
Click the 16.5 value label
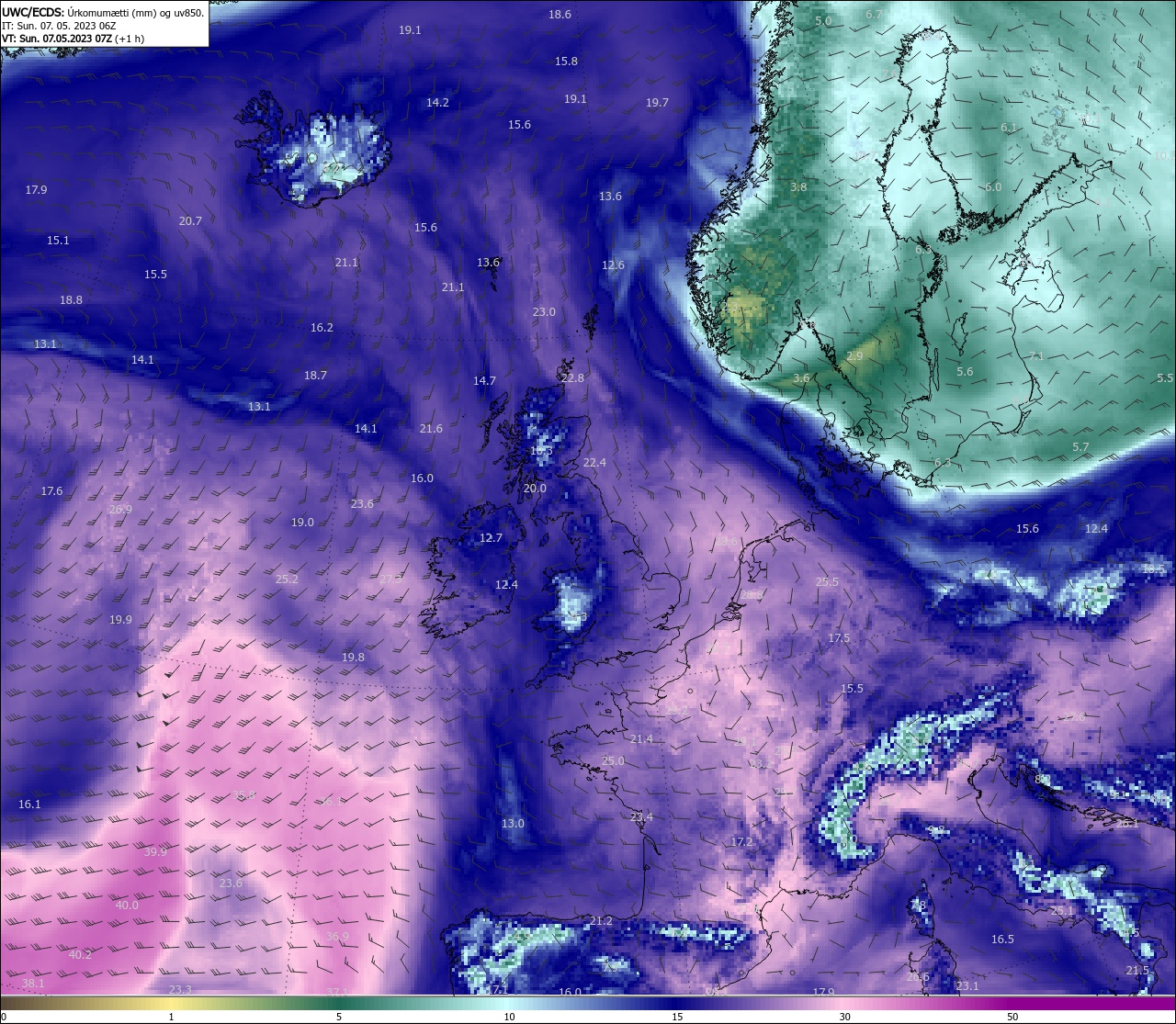(1002, 940)
